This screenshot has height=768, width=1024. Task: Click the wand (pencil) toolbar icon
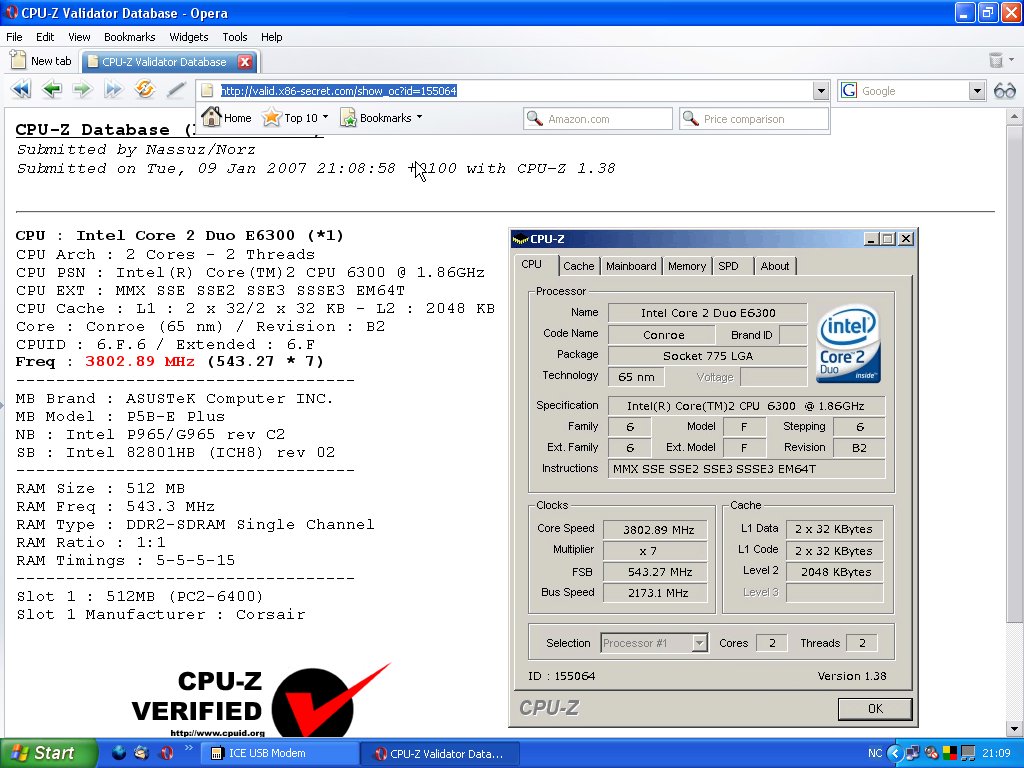176,89
